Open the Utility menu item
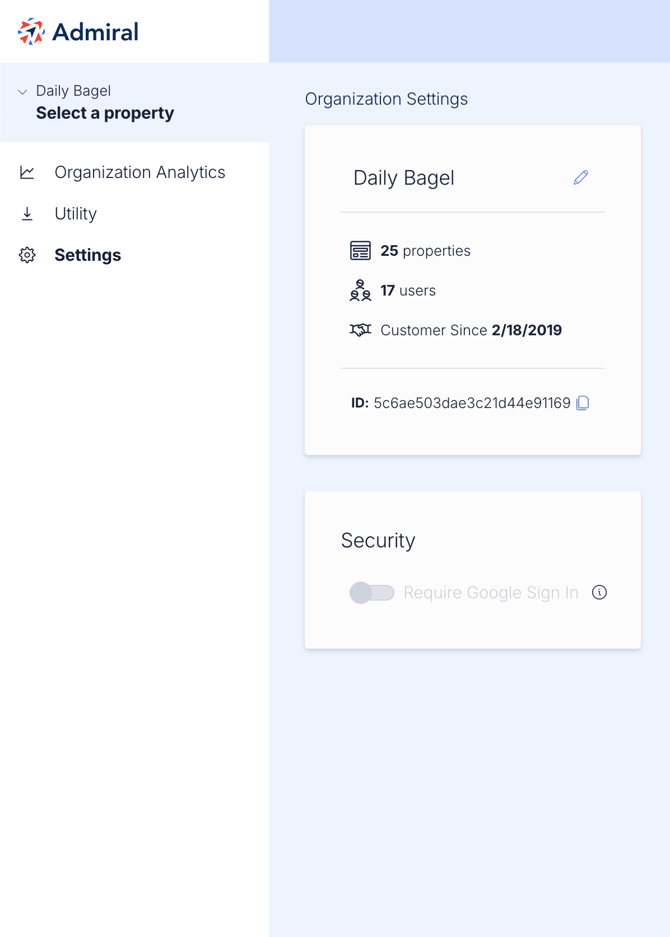Screen dimensions: 670x937 [x=75, y=214]
